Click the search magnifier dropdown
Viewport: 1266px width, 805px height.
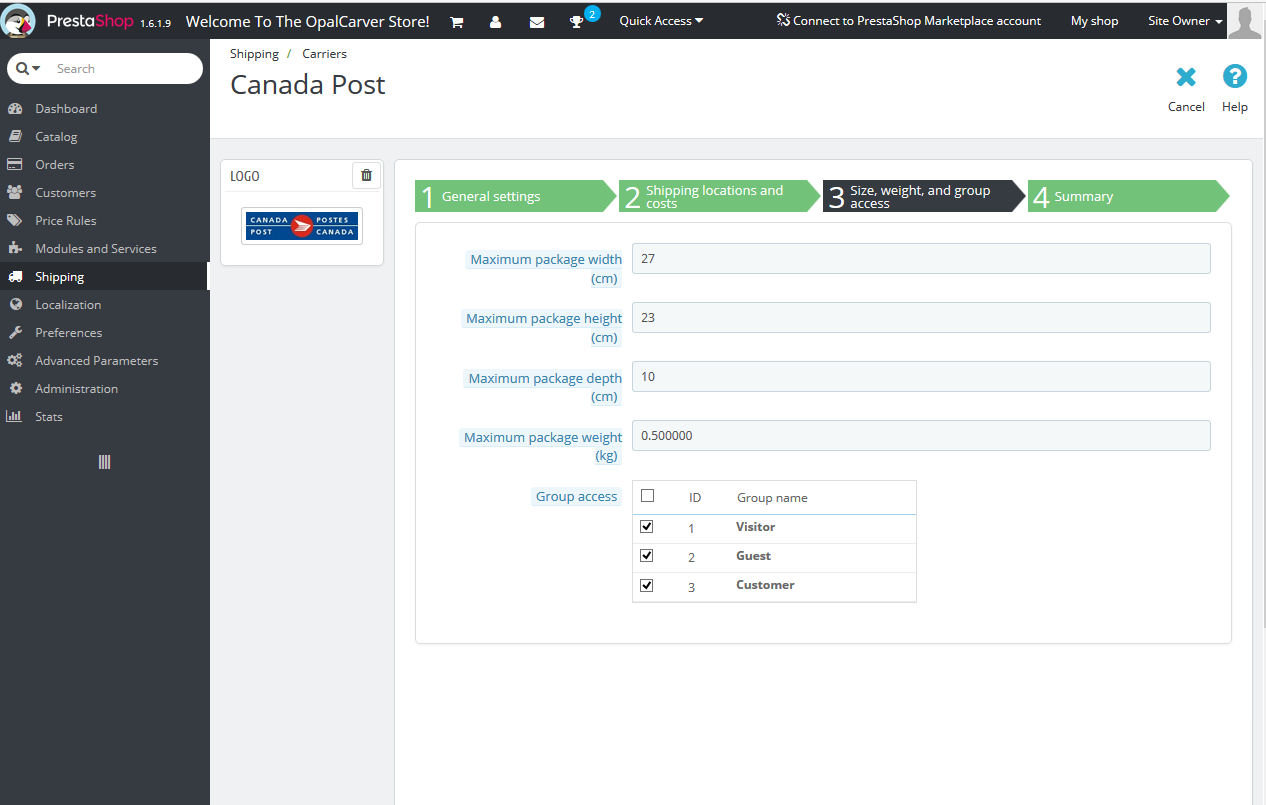coord(28,68)
